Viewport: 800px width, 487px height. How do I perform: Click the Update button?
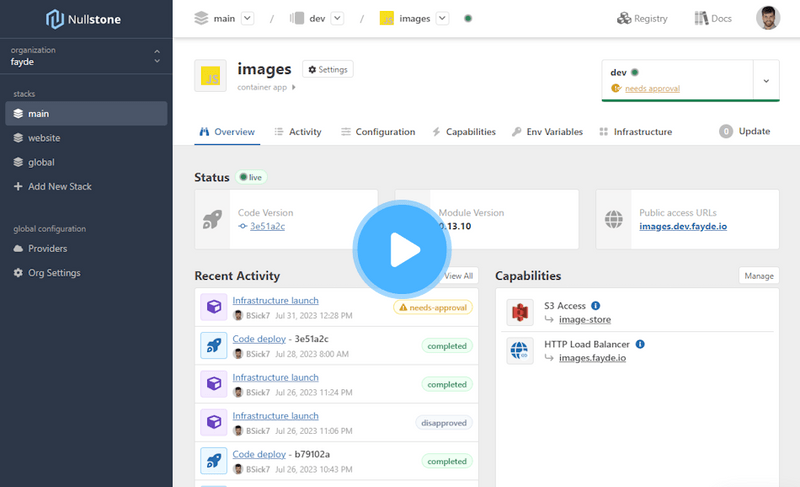click(745, 132)
